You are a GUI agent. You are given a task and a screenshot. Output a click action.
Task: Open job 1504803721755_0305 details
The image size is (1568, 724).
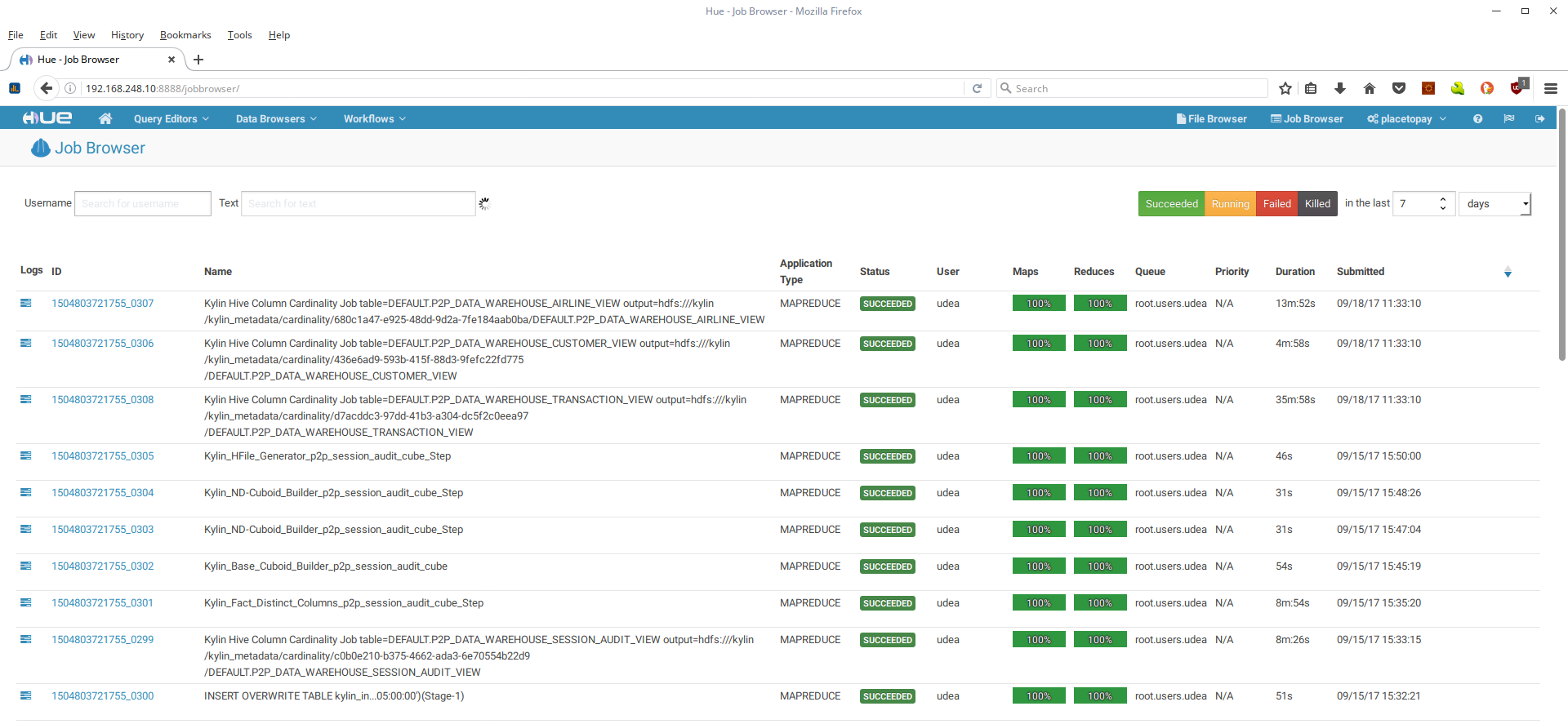tap(103, 456)
